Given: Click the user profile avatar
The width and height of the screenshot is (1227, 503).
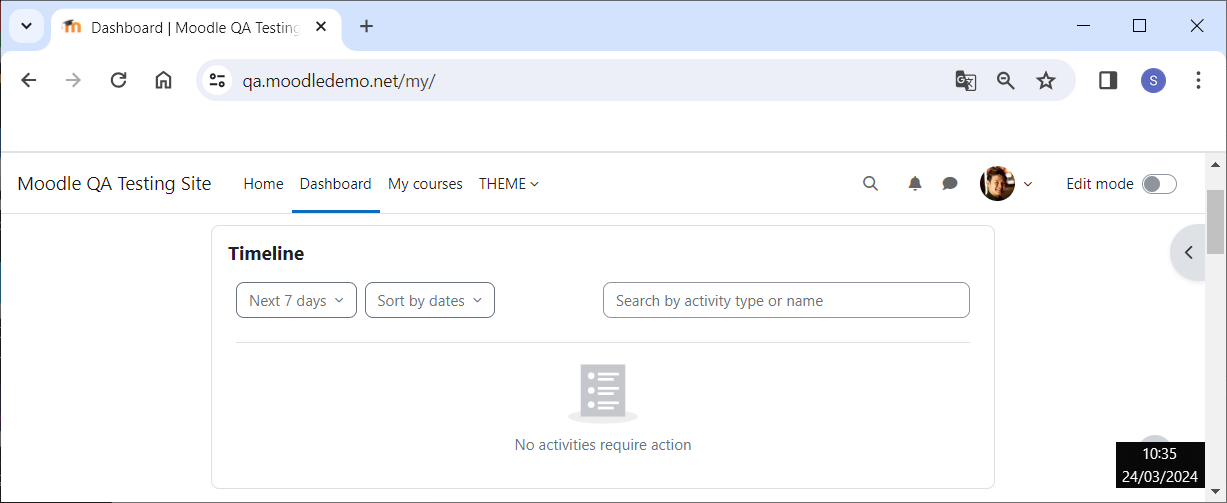Looking at the screenshot, I should [x=997, y=183].
